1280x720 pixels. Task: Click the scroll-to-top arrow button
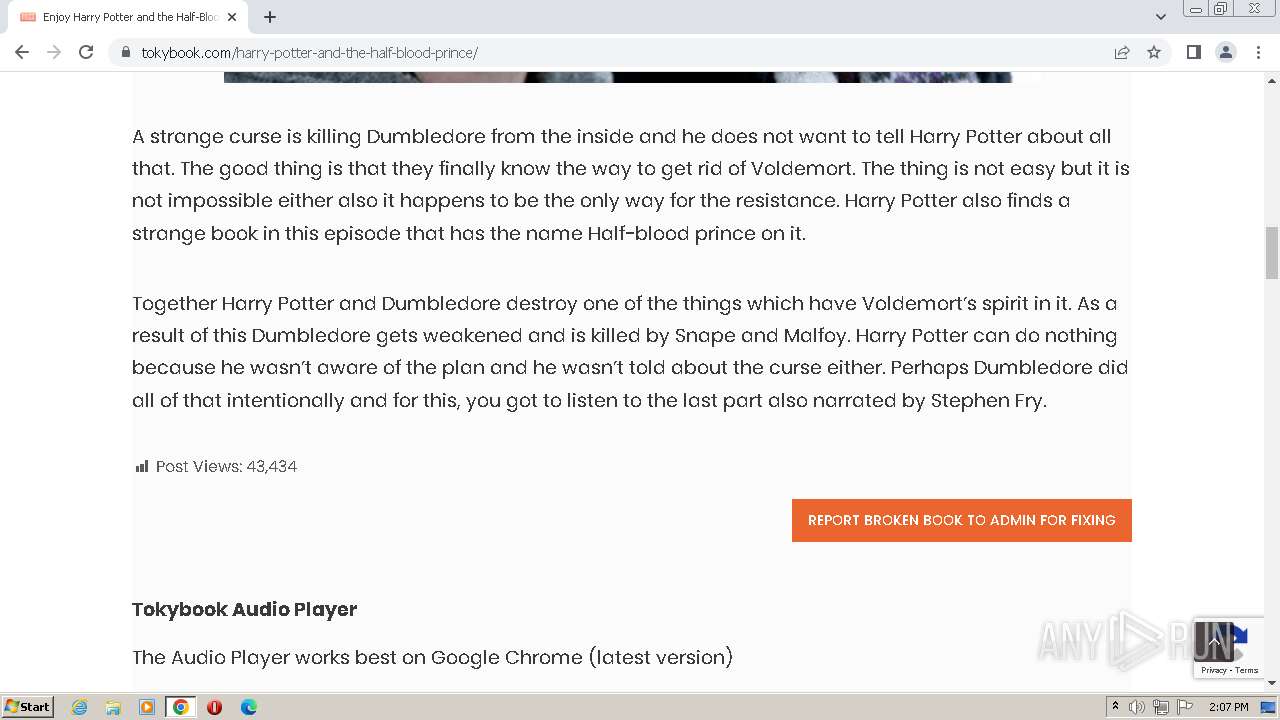[x=1213, y=641]
